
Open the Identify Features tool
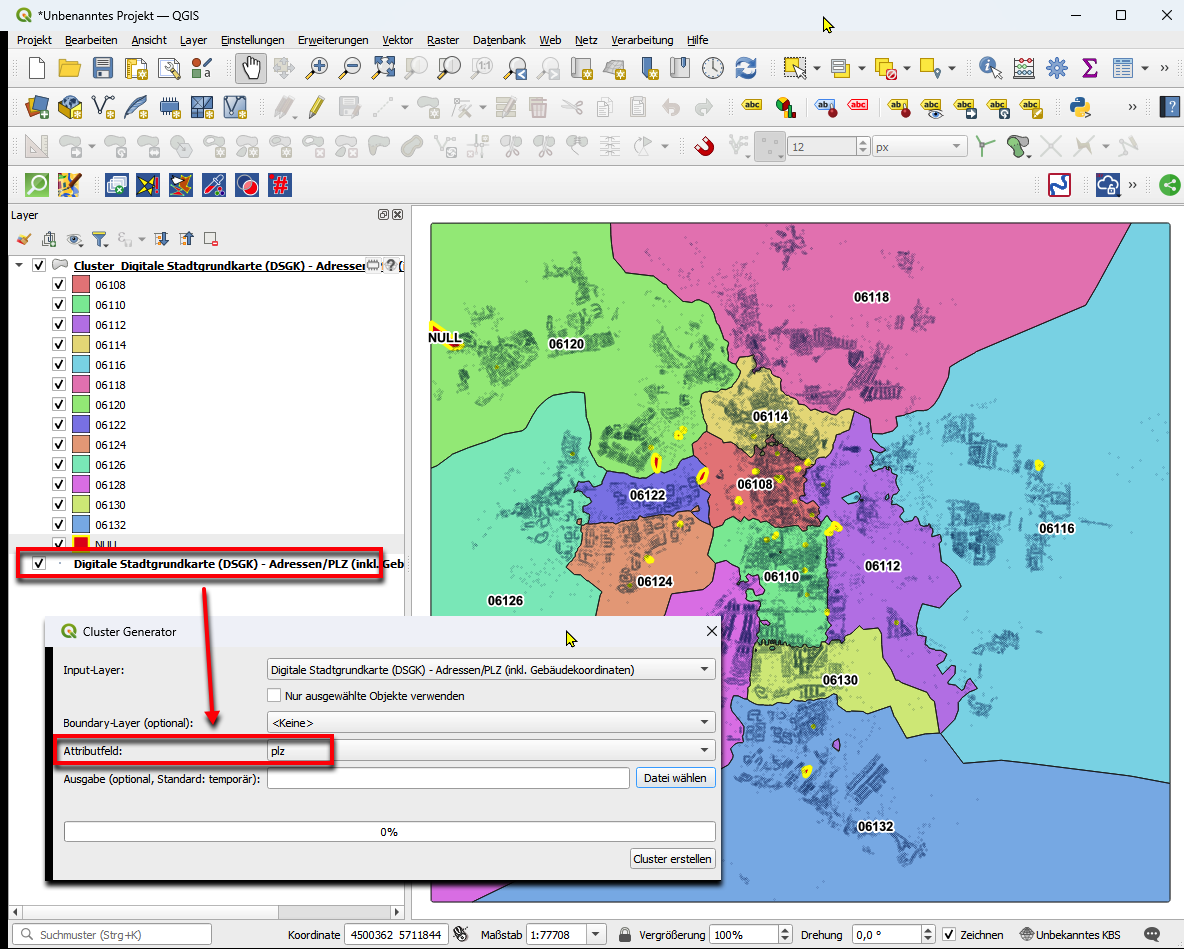(990, 68)
